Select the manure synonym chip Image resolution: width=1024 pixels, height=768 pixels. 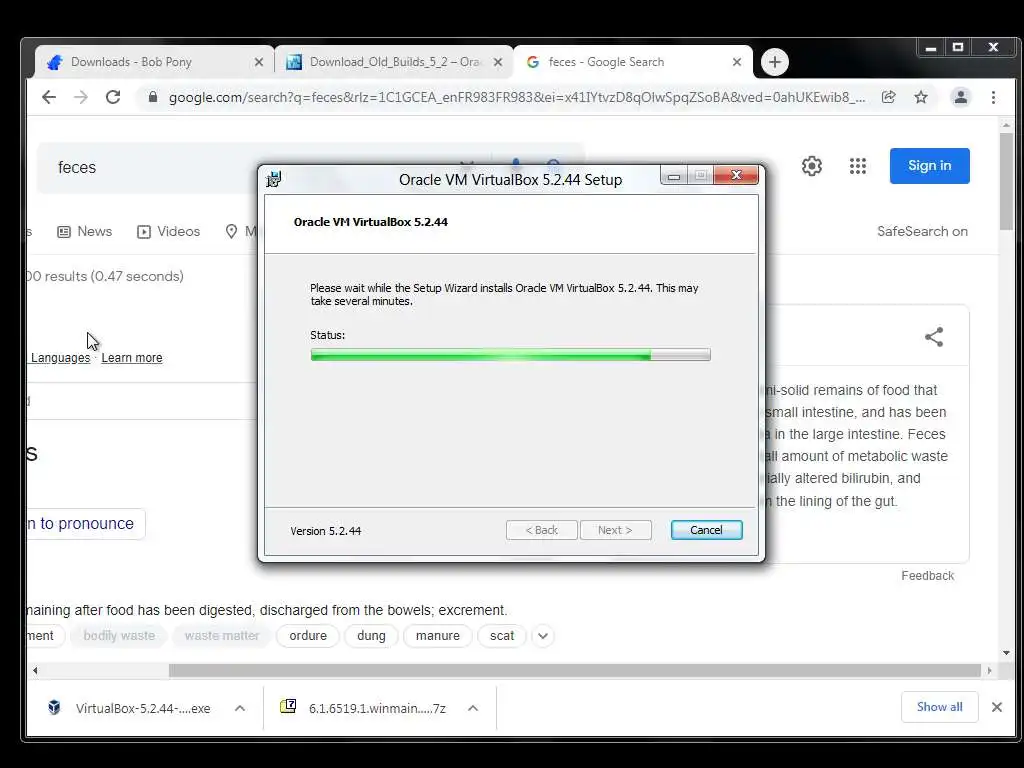pyautogui.click(x=438, y=635)
